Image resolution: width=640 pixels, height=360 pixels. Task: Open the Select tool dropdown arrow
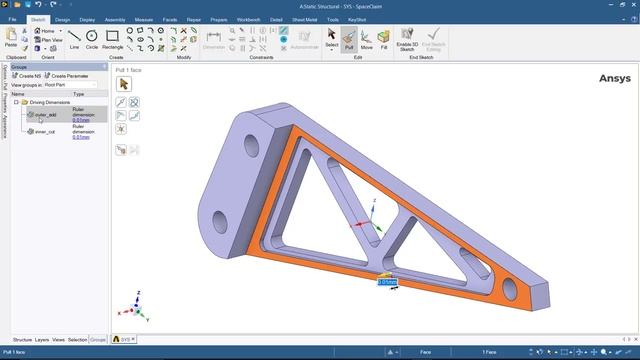[x=331, y=50]
